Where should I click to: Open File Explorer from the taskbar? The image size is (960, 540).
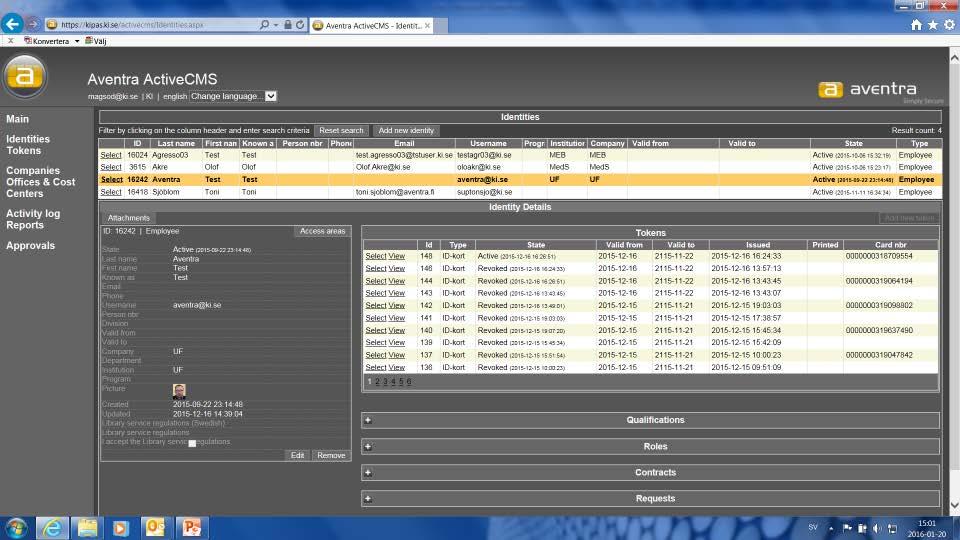click(88, 528)
